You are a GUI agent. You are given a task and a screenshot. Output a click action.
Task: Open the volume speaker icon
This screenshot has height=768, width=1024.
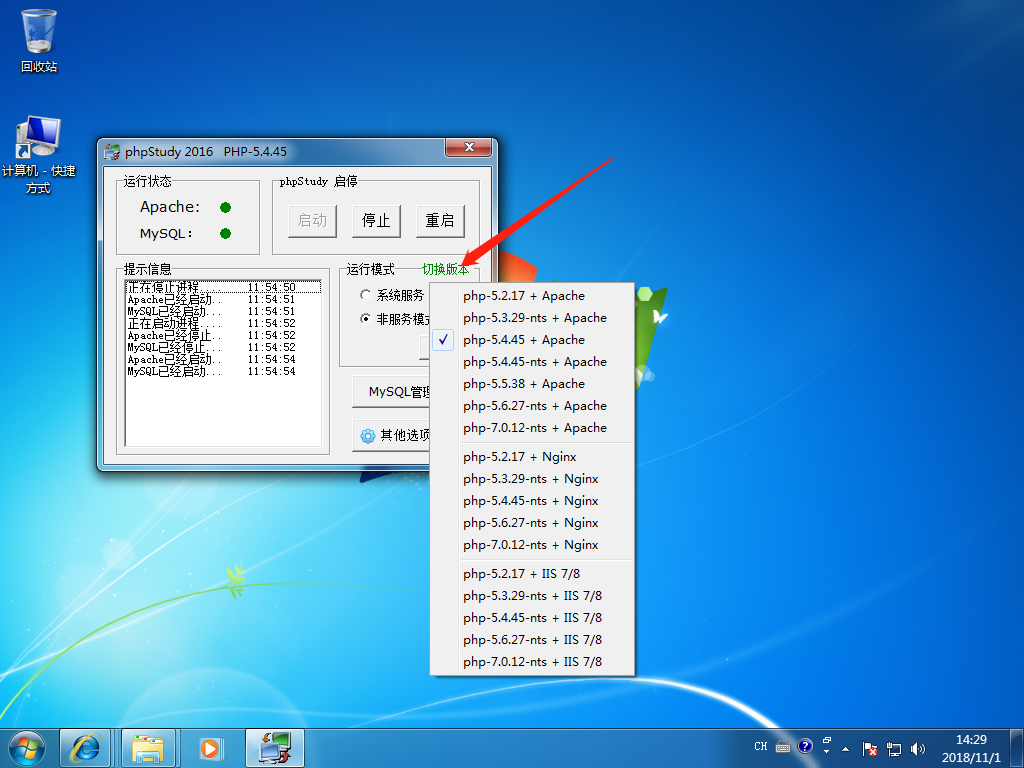(x=918, y=748)
